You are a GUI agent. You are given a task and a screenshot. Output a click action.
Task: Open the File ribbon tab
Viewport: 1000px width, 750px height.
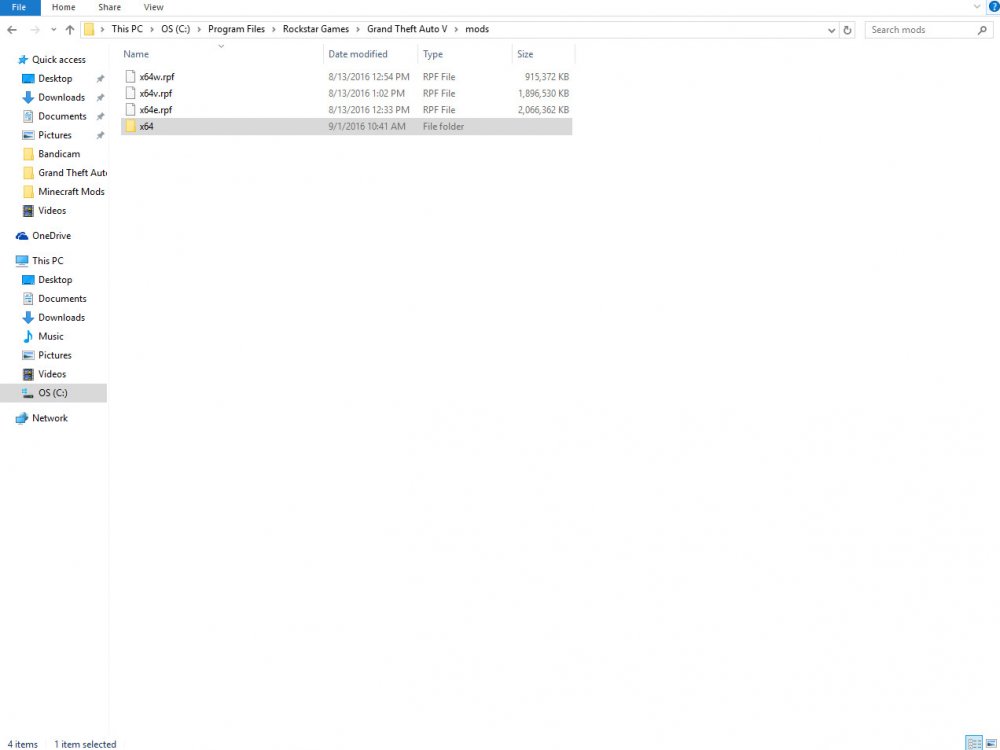19,8
